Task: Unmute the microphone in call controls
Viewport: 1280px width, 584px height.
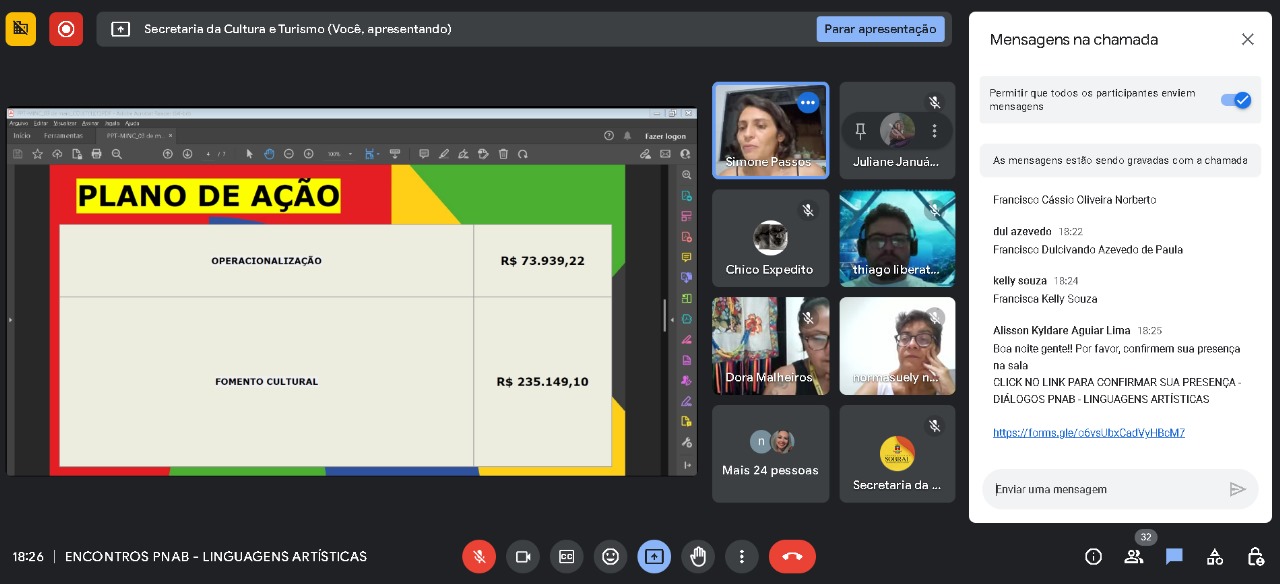Action: [x=479, y=557]
